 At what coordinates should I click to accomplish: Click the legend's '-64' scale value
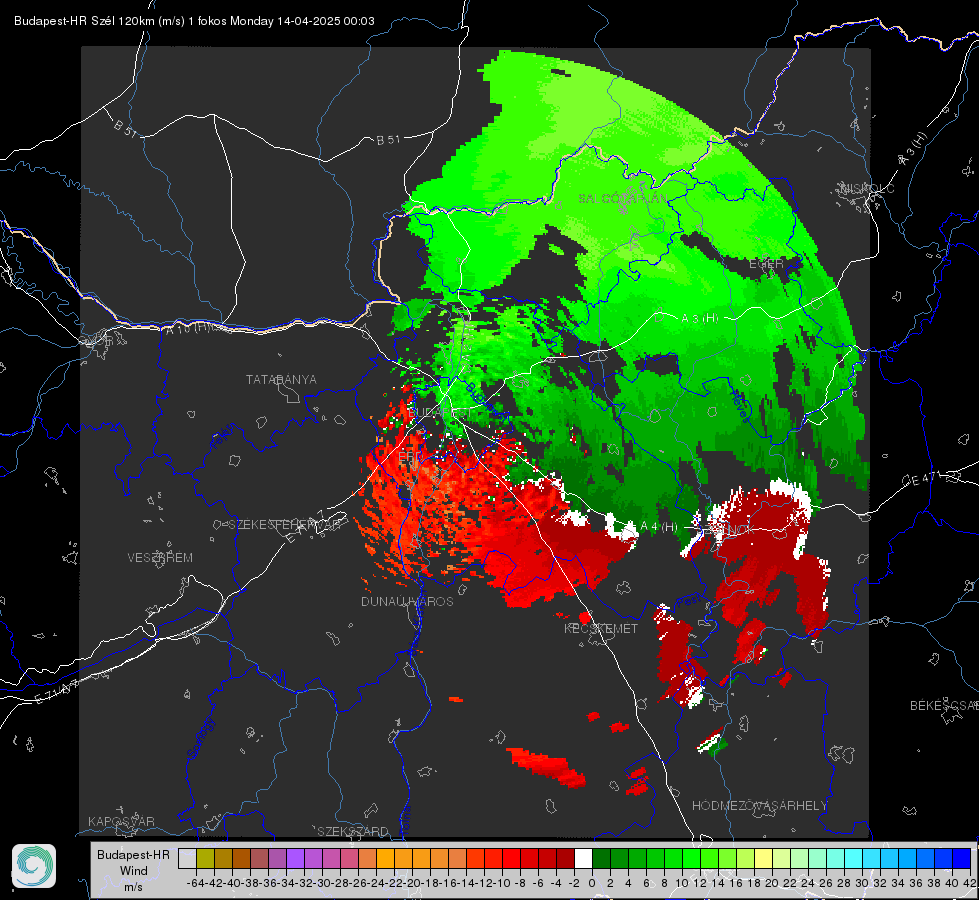pyautogui.click(x=196, y=883)
